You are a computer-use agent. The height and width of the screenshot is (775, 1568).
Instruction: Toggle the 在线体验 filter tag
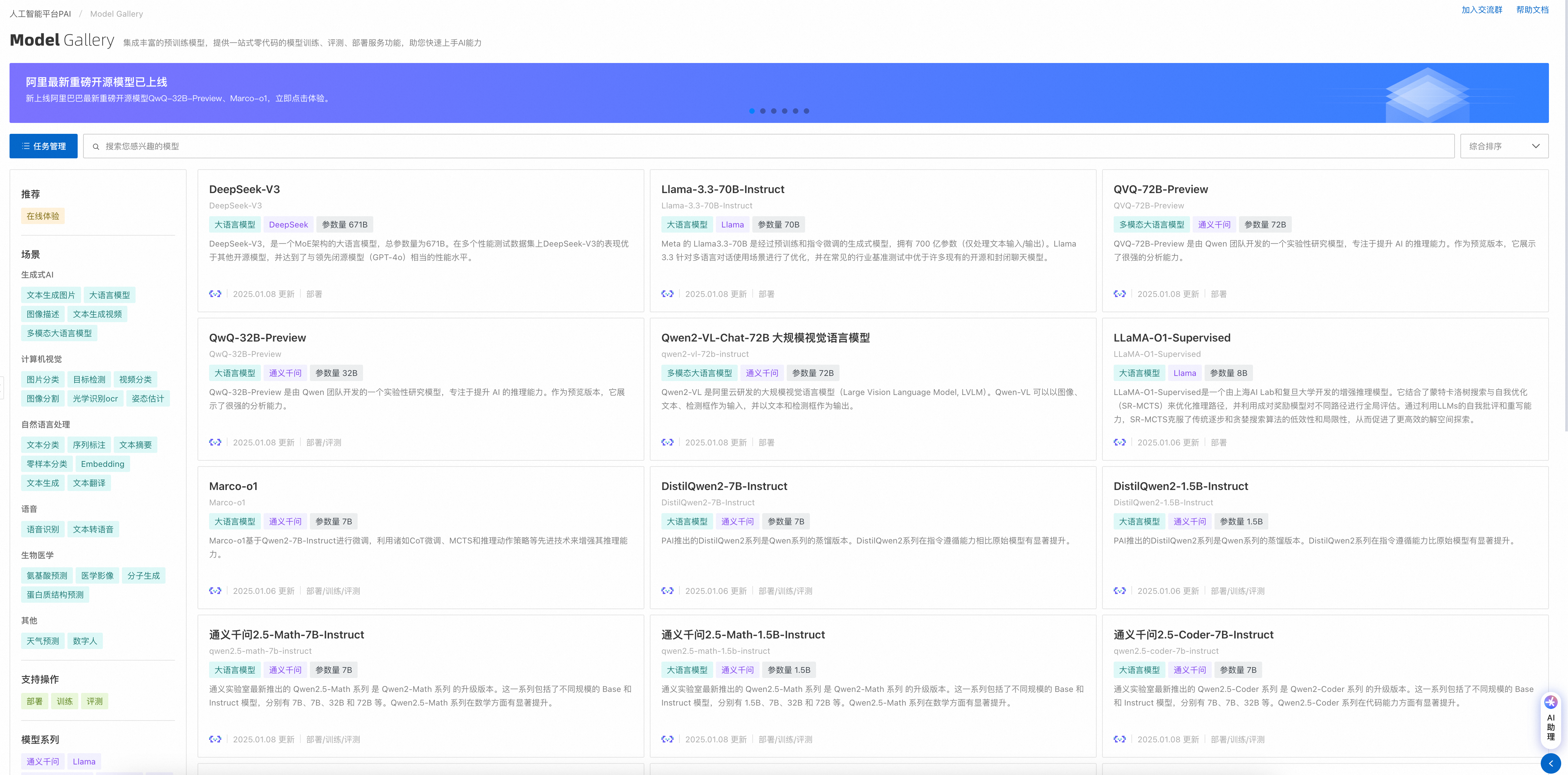(x=43, y=216)
